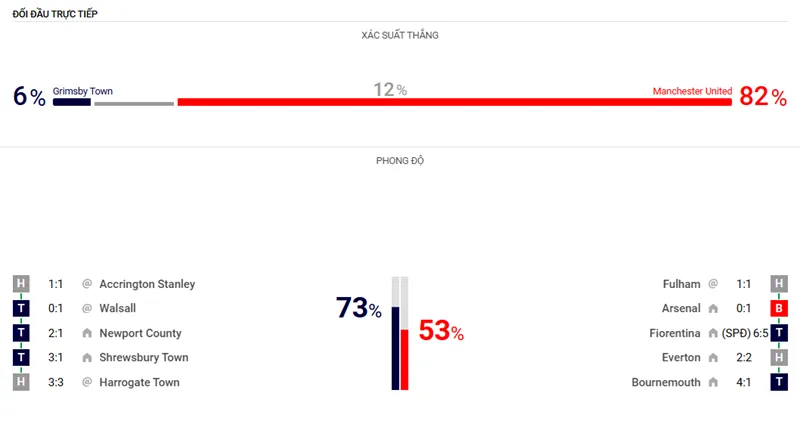Click the home icon beside Everton
Image resolution: width=800 pixels, height=421 pixels.
coord(713,358)
